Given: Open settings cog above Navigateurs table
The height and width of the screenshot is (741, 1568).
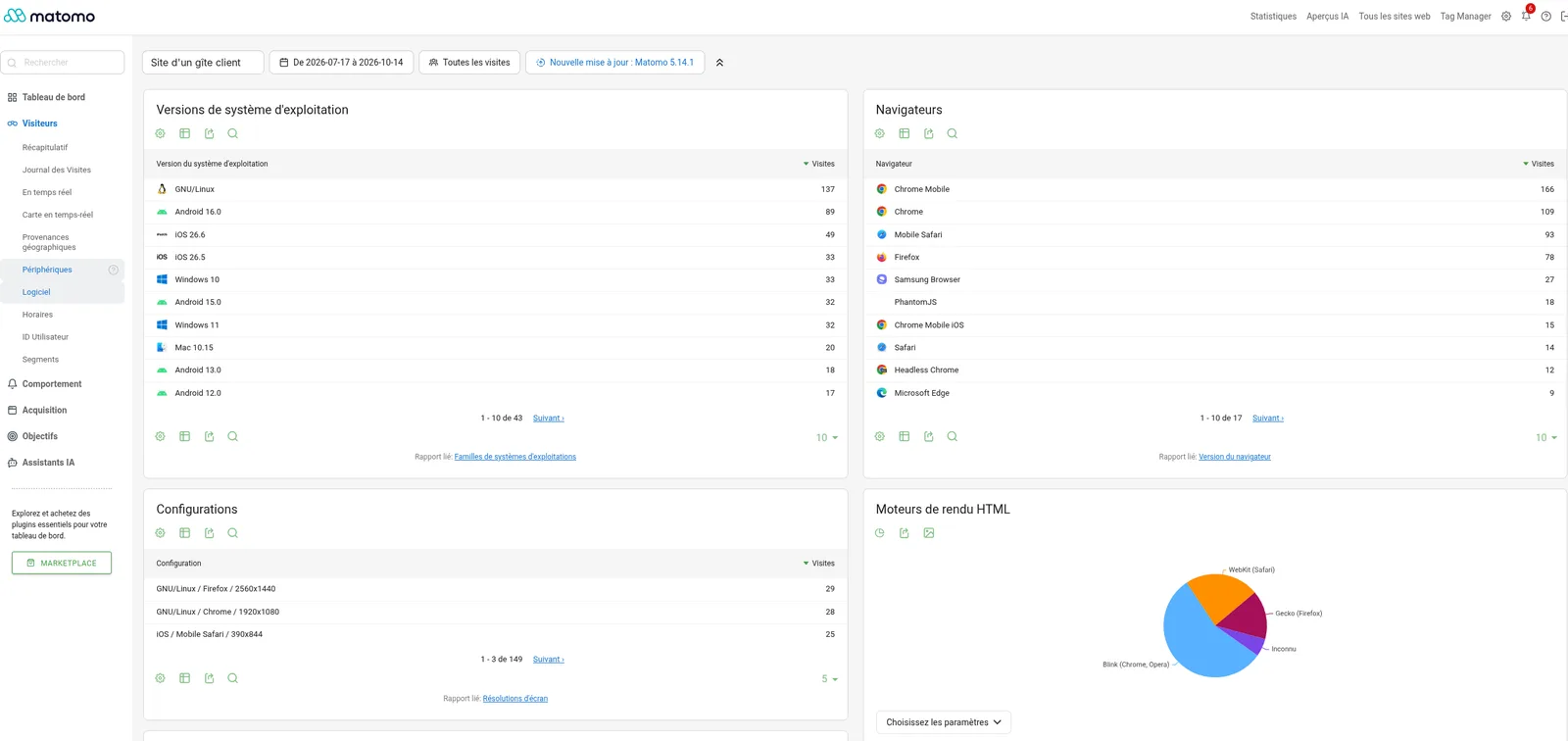Looking at the screenshot, I should pos(880,133).
